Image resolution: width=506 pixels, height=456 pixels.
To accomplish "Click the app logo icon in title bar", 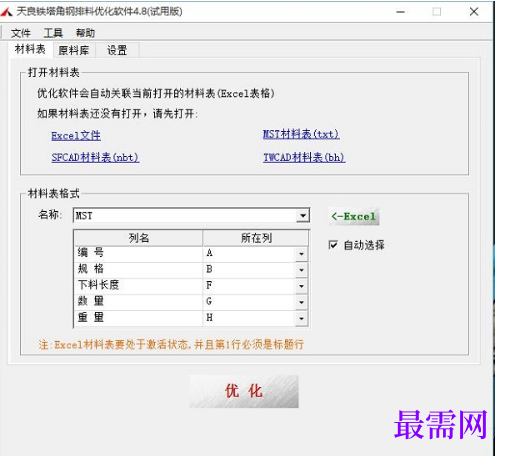I will pyautogui.click(x=7, y=12).
